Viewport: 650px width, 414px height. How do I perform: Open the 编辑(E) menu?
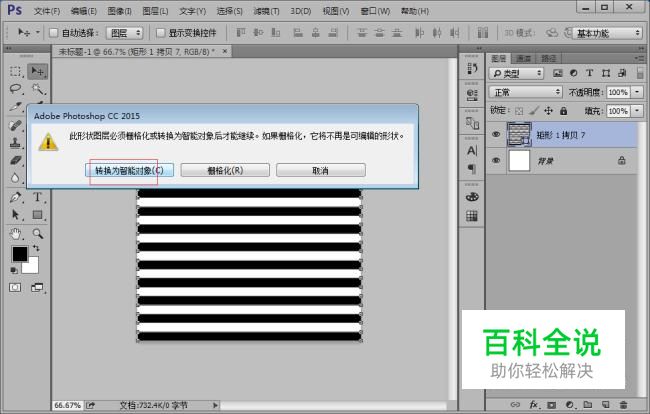point(83,11)
